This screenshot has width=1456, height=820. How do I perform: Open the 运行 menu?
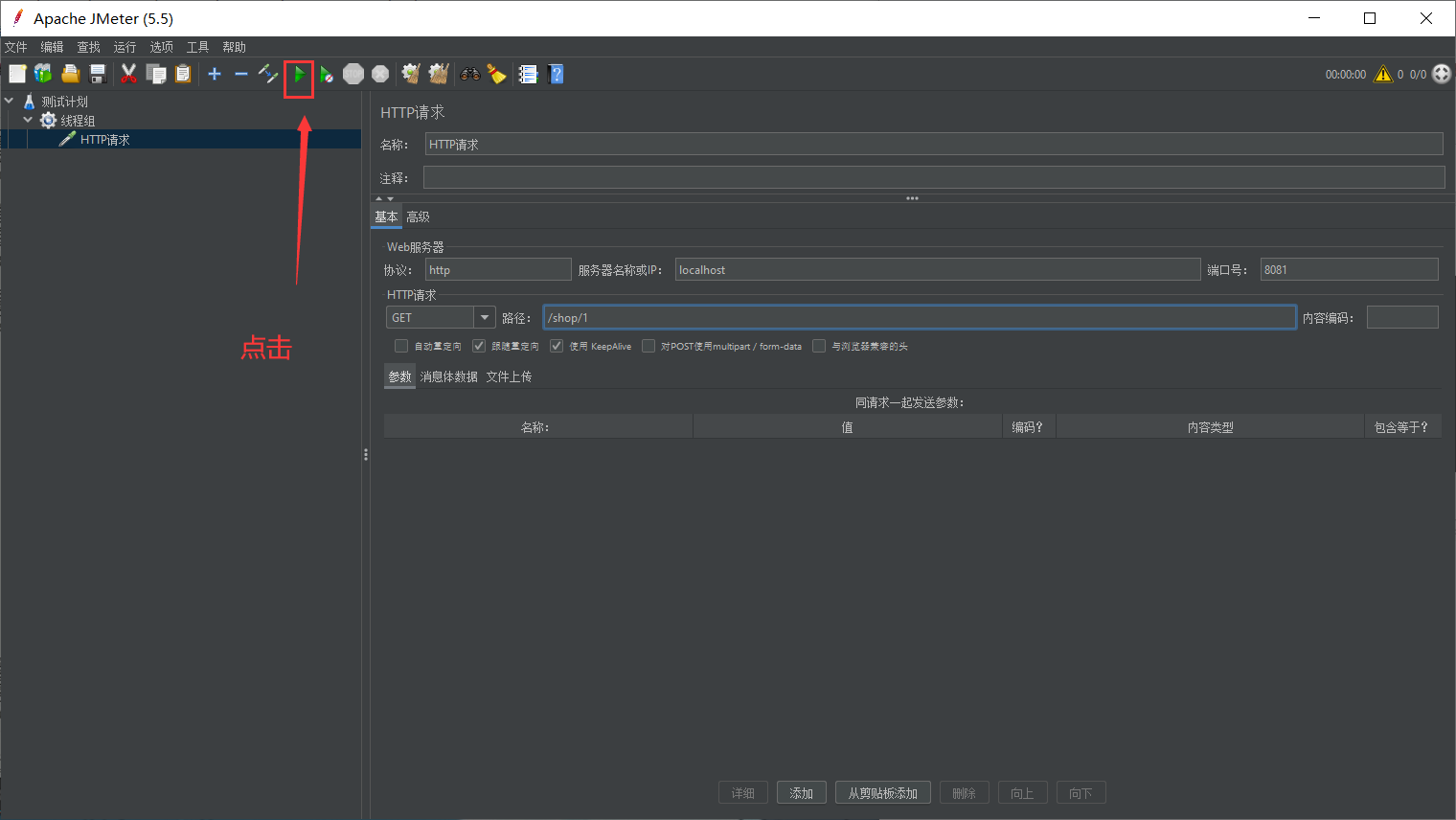[125, 47]
